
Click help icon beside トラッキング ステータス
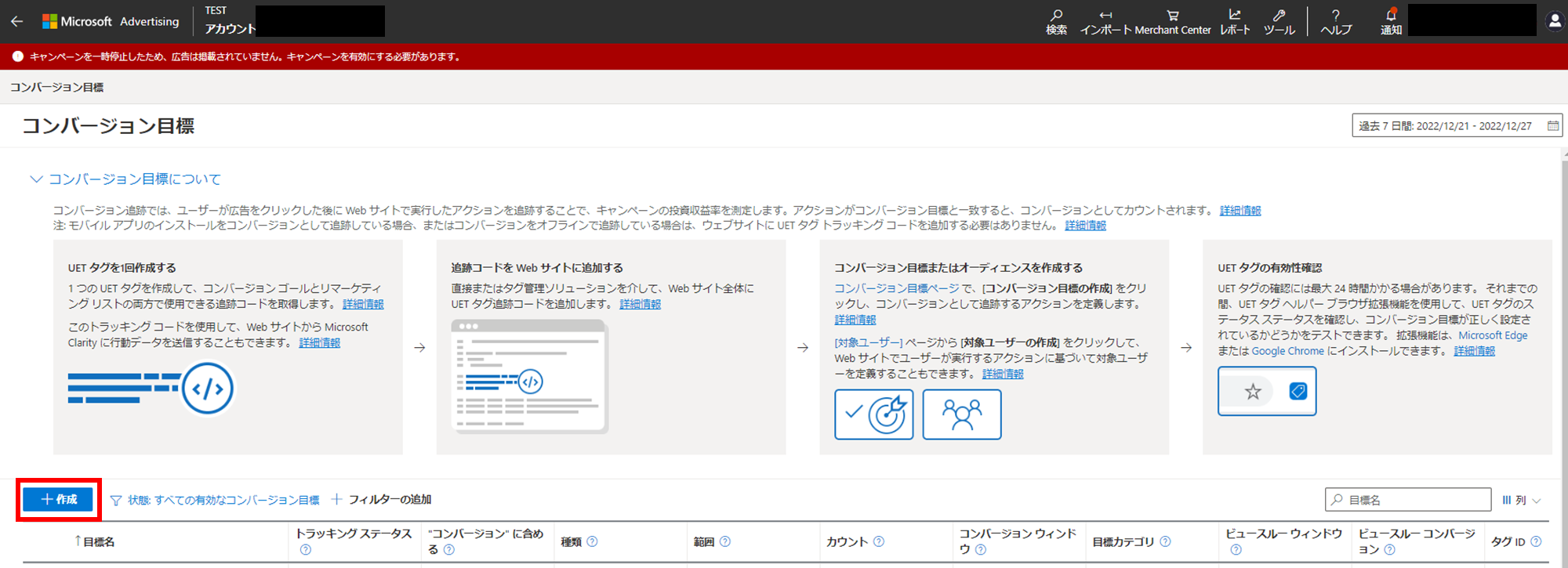[x=305, y=550]
